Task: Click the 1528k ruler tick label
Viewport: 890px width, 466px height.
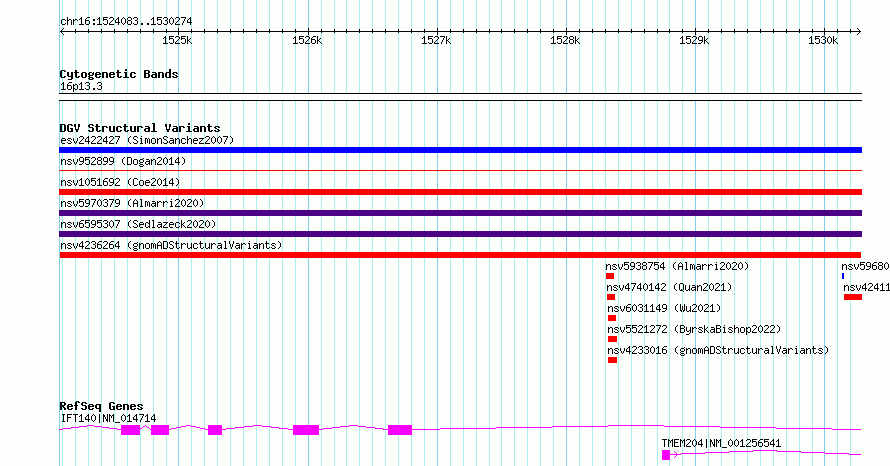Action: (565, 40)
